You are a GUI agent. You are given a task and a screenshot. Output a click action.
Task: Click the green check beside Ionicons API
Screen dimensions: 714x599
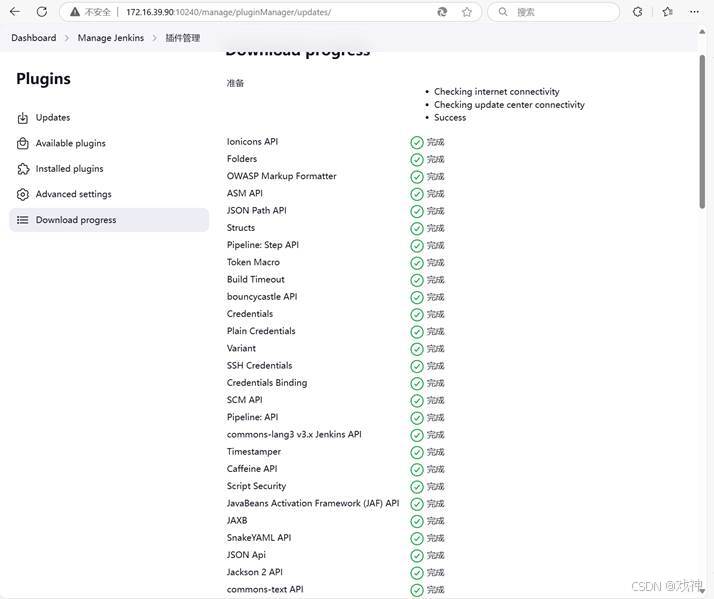pyautogui.click(x=417, y=143)
